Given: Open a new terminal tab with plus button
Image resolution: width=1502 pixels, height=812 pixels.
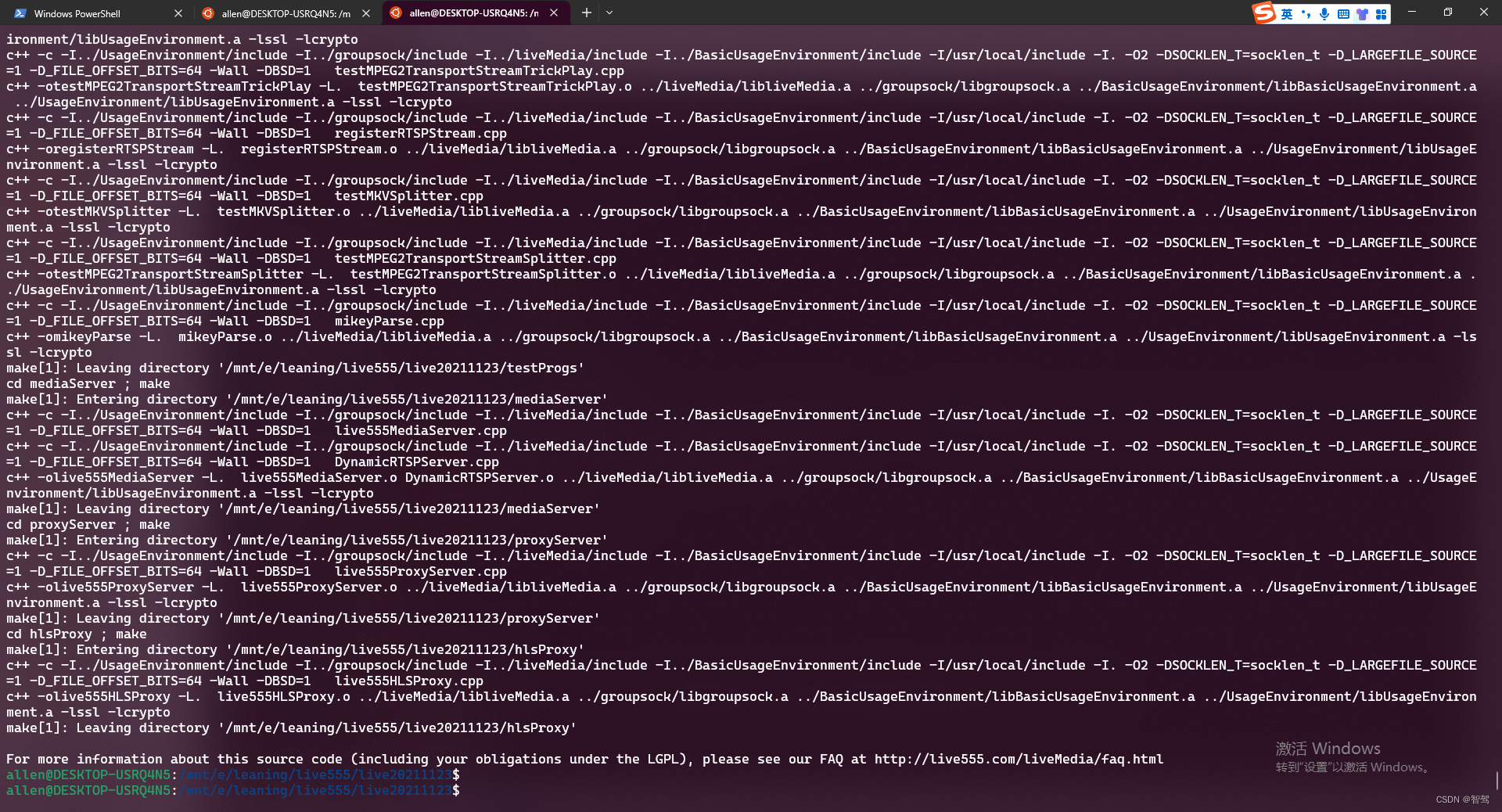Looking at the screenshot, I should pyautogui.click(x=586, y=13).
